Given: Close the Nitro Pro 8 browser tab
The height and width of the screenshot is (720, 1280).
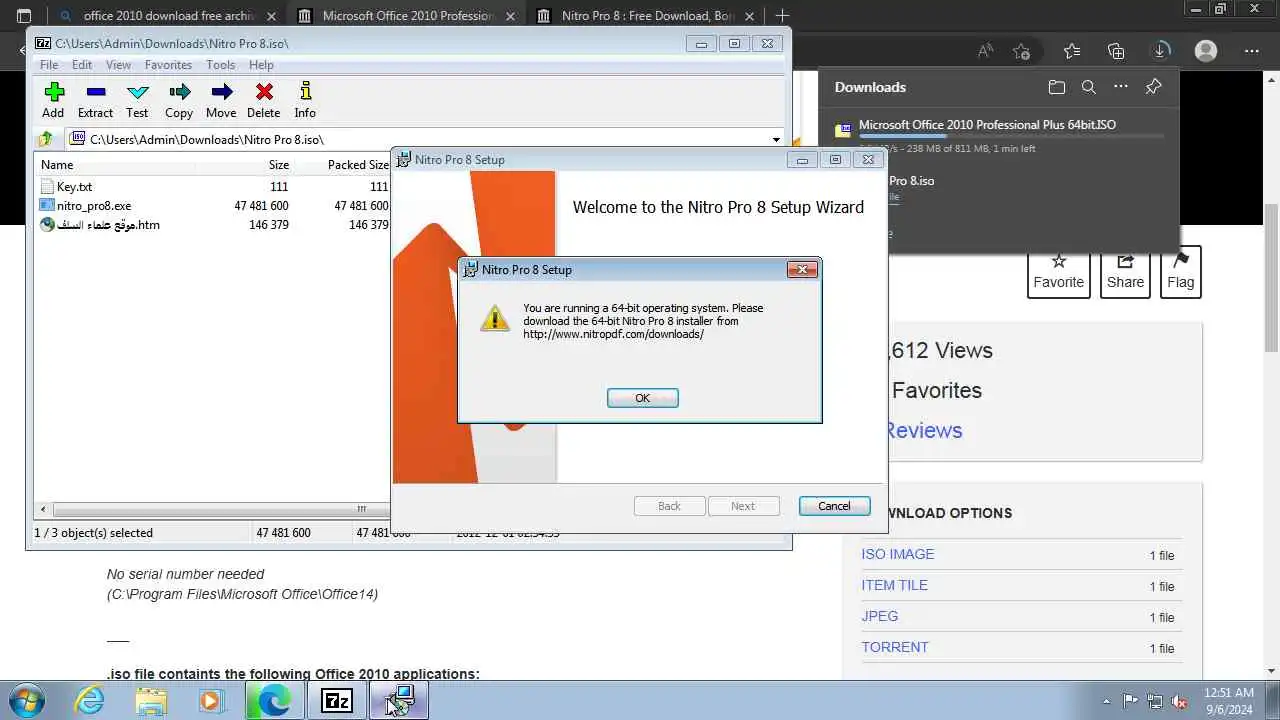Looking at the screenshot, I should (x=751, y=16).
